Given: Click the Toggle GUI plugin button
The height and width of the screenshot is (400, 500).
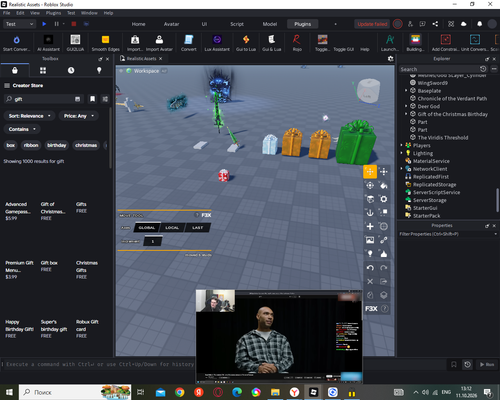Looking at the screenshot, I should (x=343, y=49).
